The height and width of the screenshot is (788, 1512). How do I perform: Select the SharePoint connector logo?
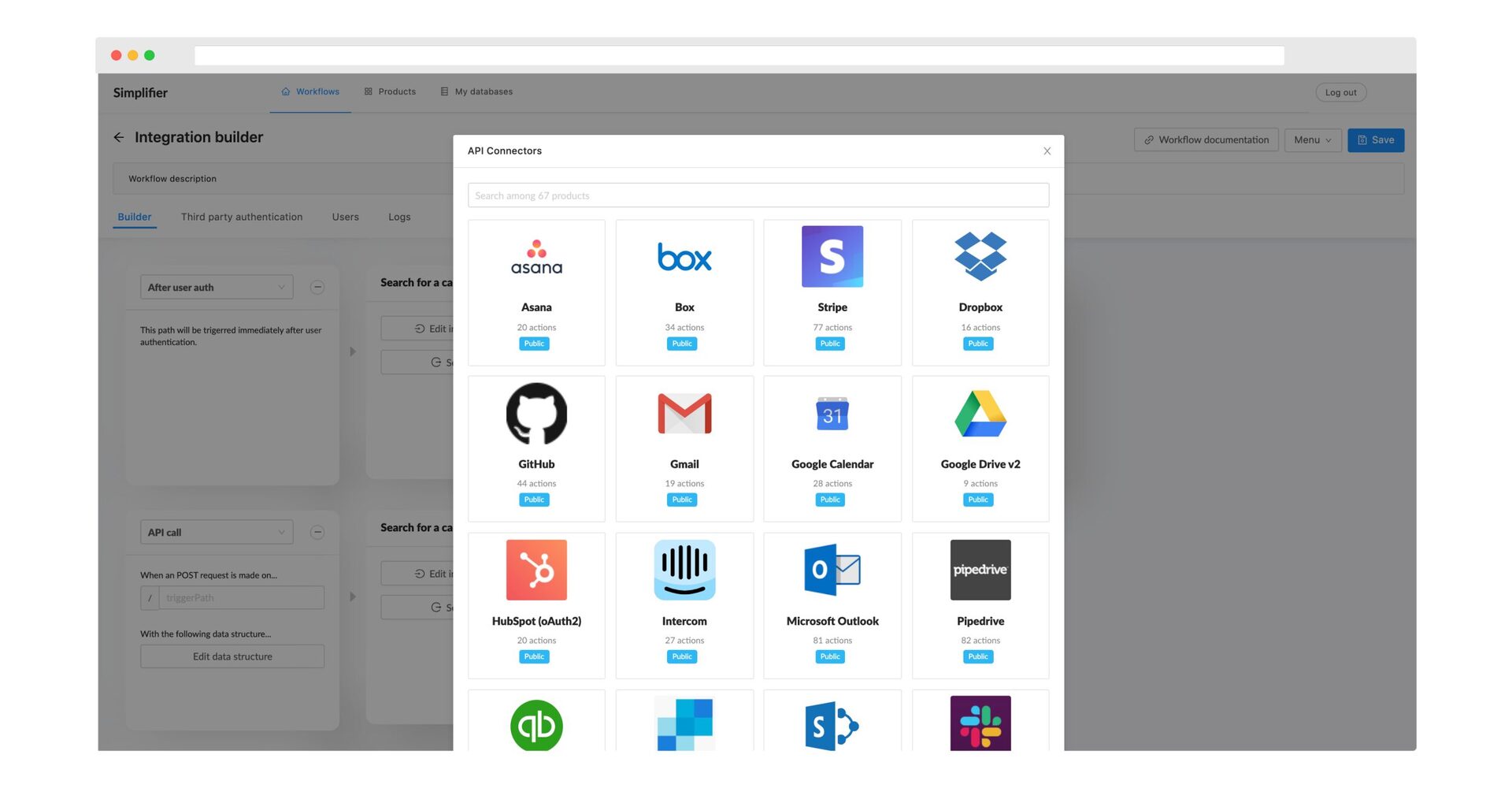click(x=832, y=726)
